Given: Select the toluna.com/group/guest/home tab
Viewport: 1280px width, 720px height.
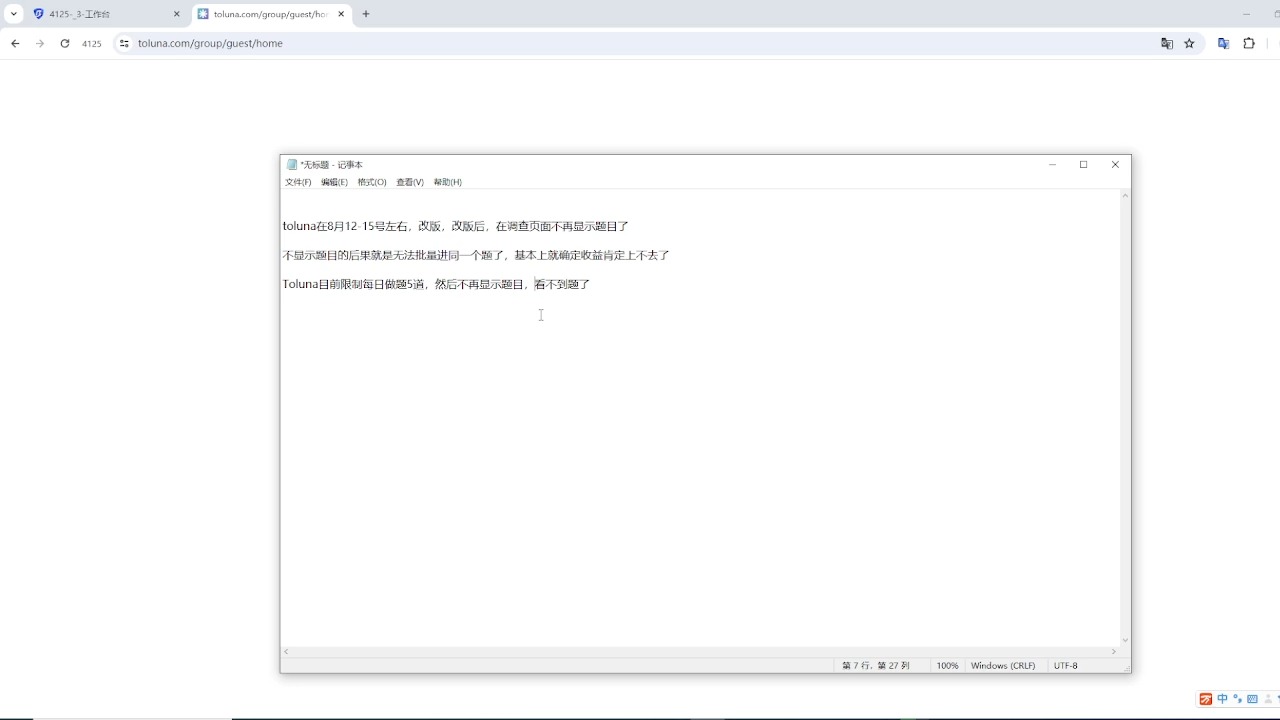Looking at the screenshot, I should [x=271, y=14].
